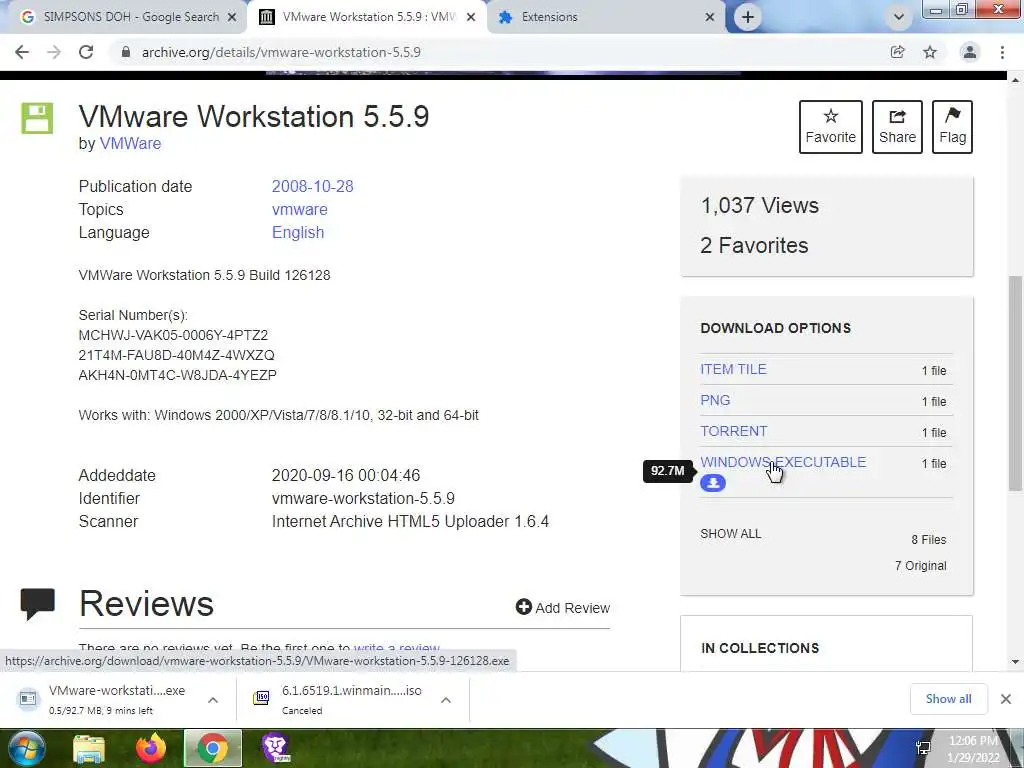Click the scrollbar down arrow
This screenshot has height=768, width=1024.
[1015, 662]
